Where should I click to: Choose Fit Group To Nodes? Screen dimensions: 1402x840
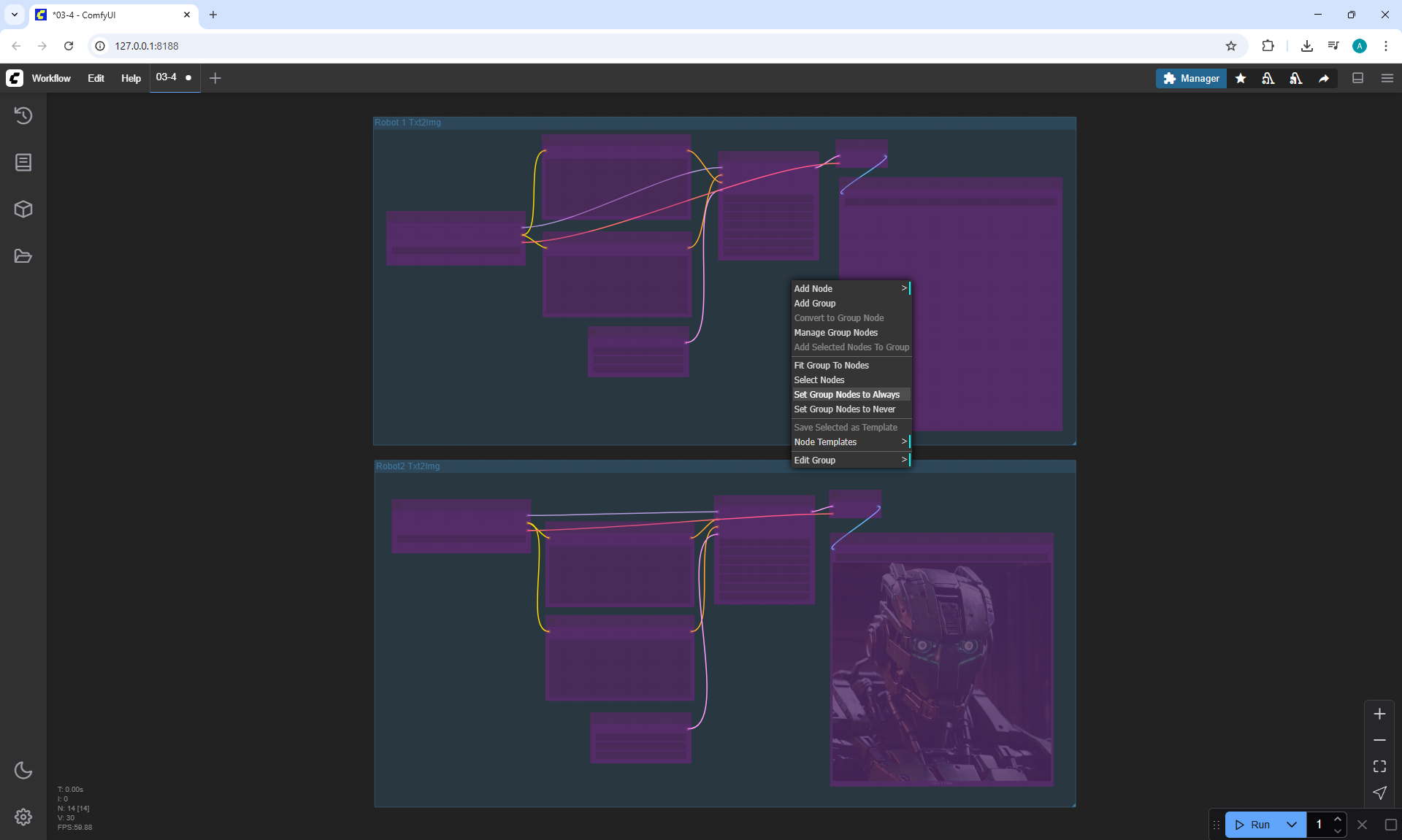pyautogui.click(x=831, y=366)
